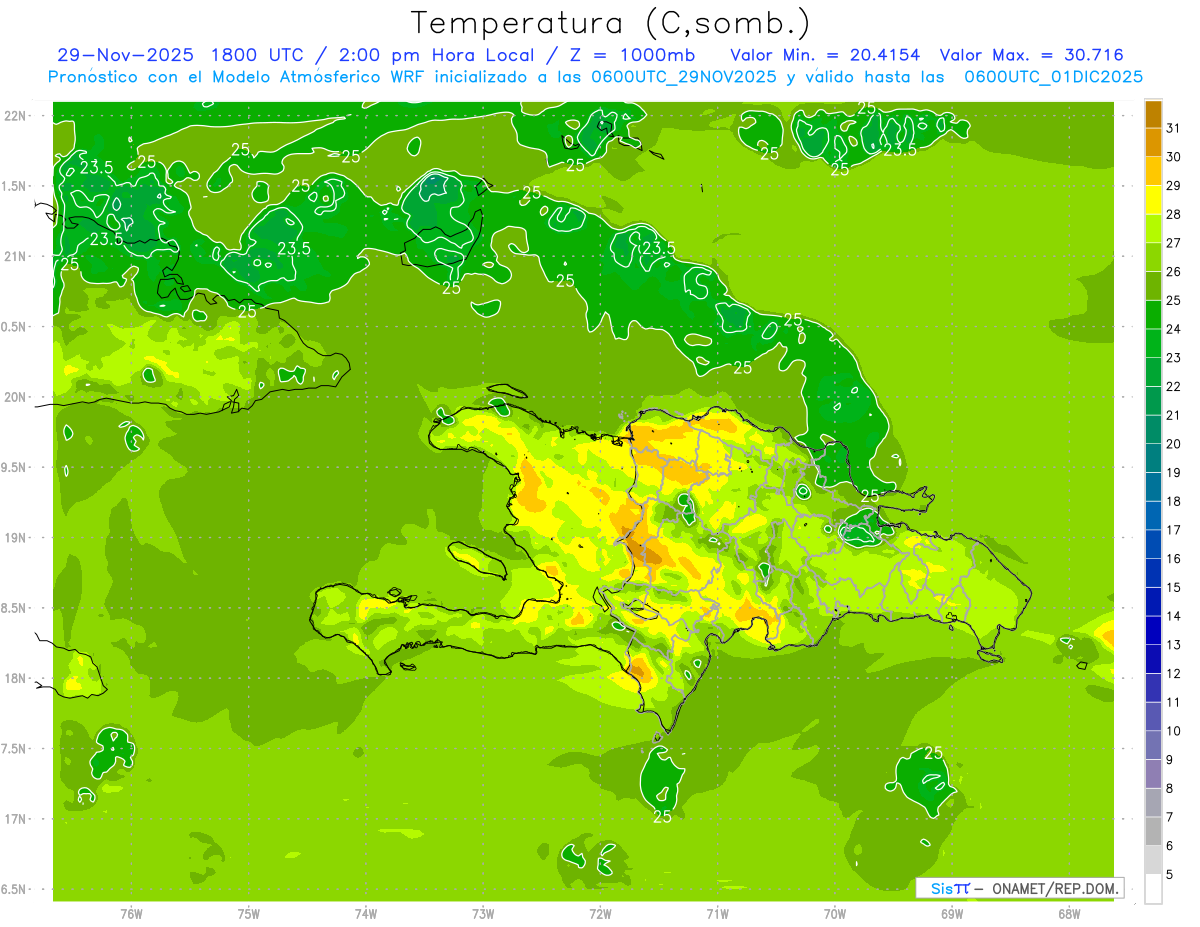Viewport: 1200px width, 927px height.
Task: Click the "73W" longitude axis label
Action: (483, 913)
